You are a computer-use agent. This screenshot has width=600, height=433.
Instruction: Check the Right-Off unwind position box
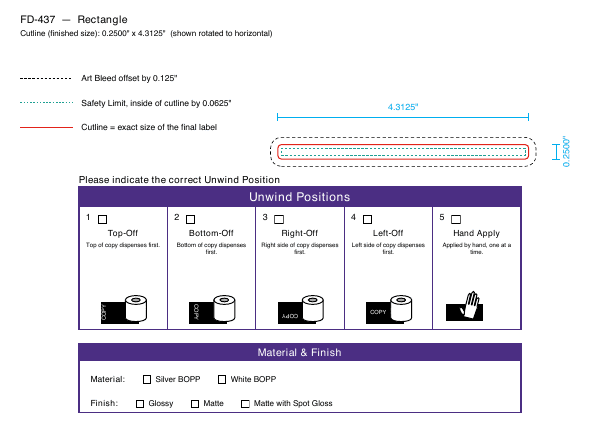(x=279, y=219)
